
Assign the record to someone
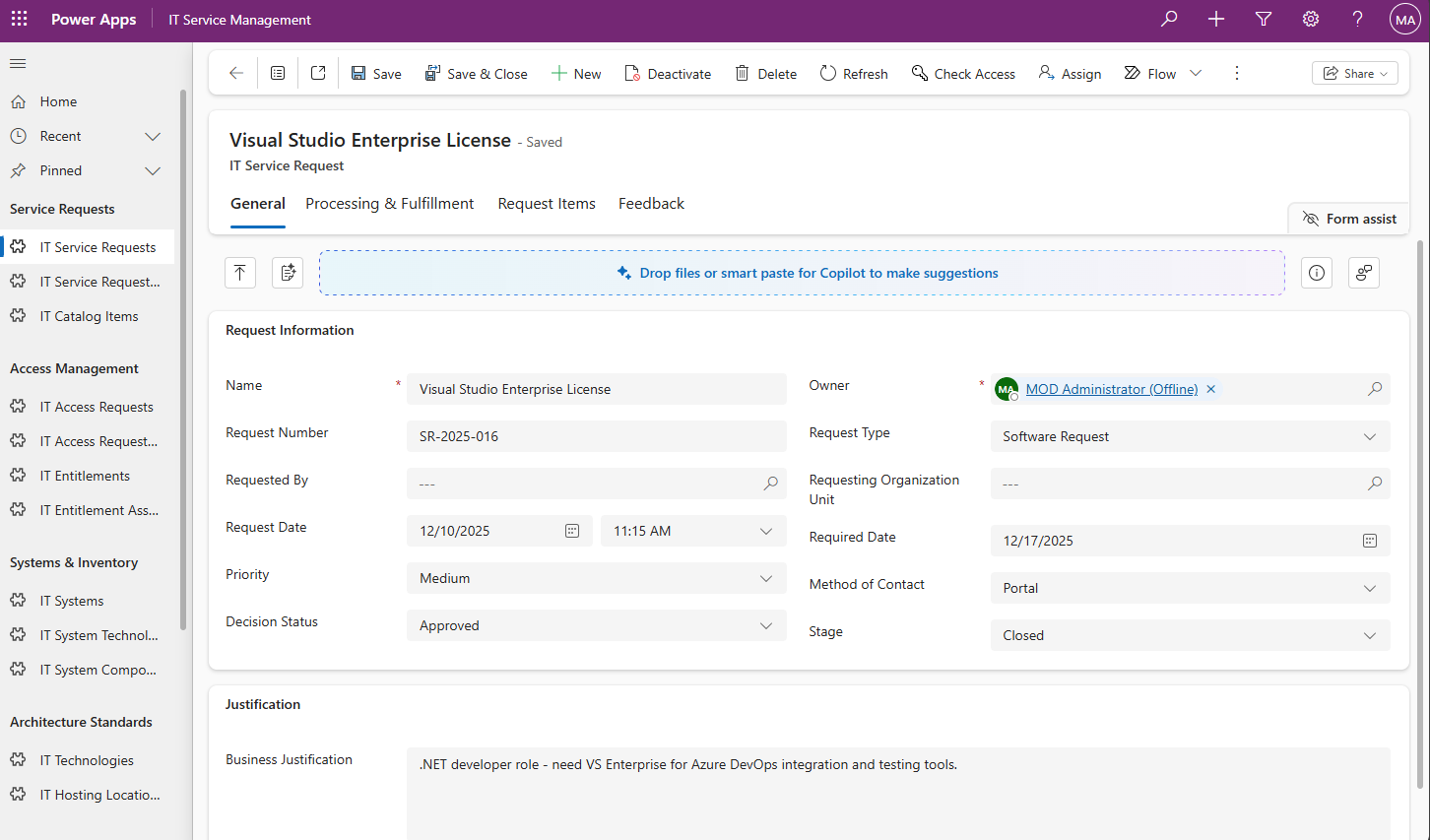click(x=1070, y=73)
